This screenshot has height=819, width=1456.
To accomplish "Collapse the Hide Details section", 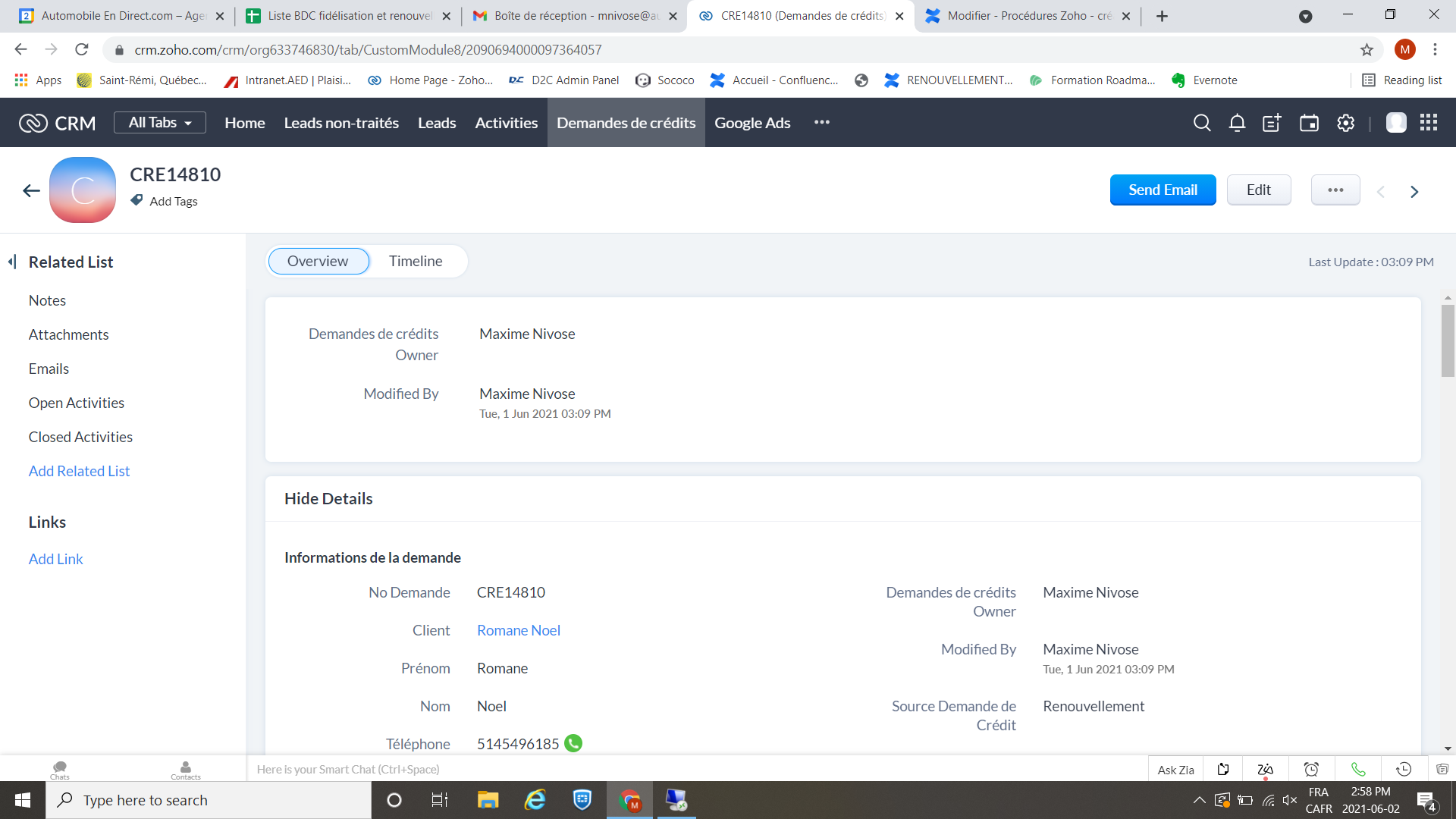I will [x=328, y=499].
